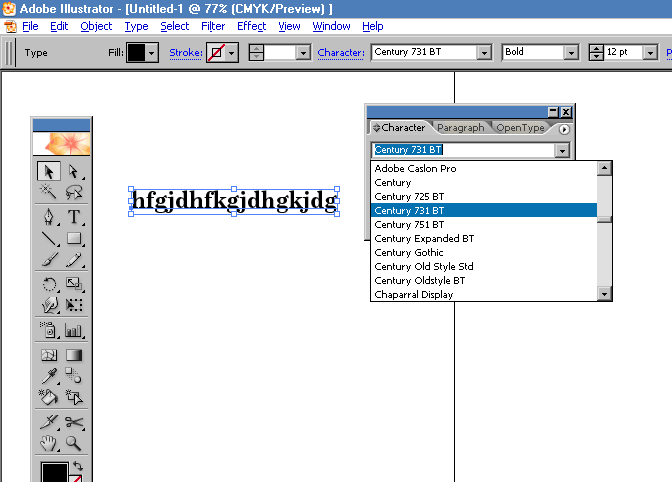Select the Magic Wand tool
Viewport: 672px width, 482px height.
pos(48,192)
